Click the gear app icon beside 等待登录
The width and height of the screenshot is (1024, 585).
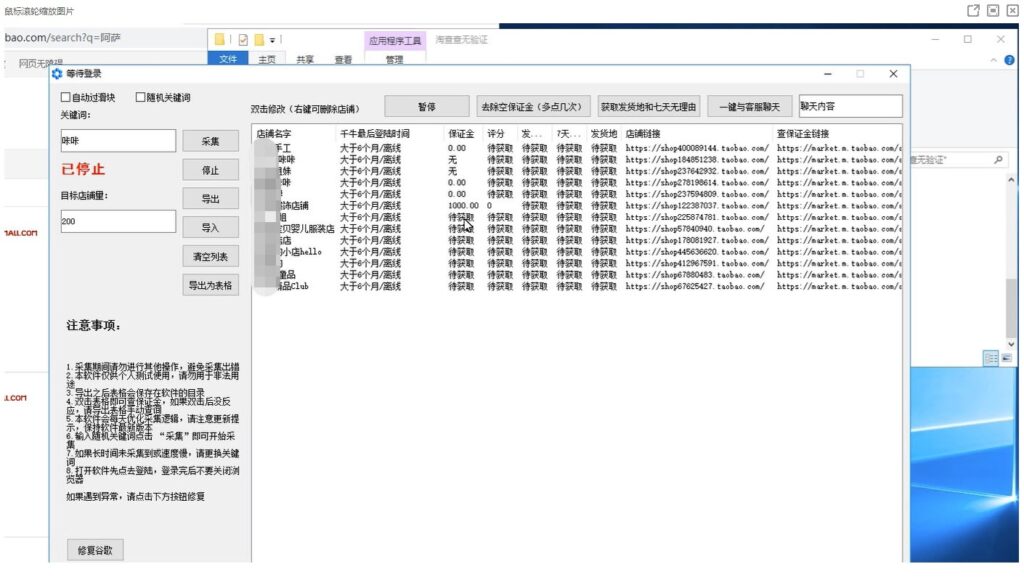click(x=57, y=74)
